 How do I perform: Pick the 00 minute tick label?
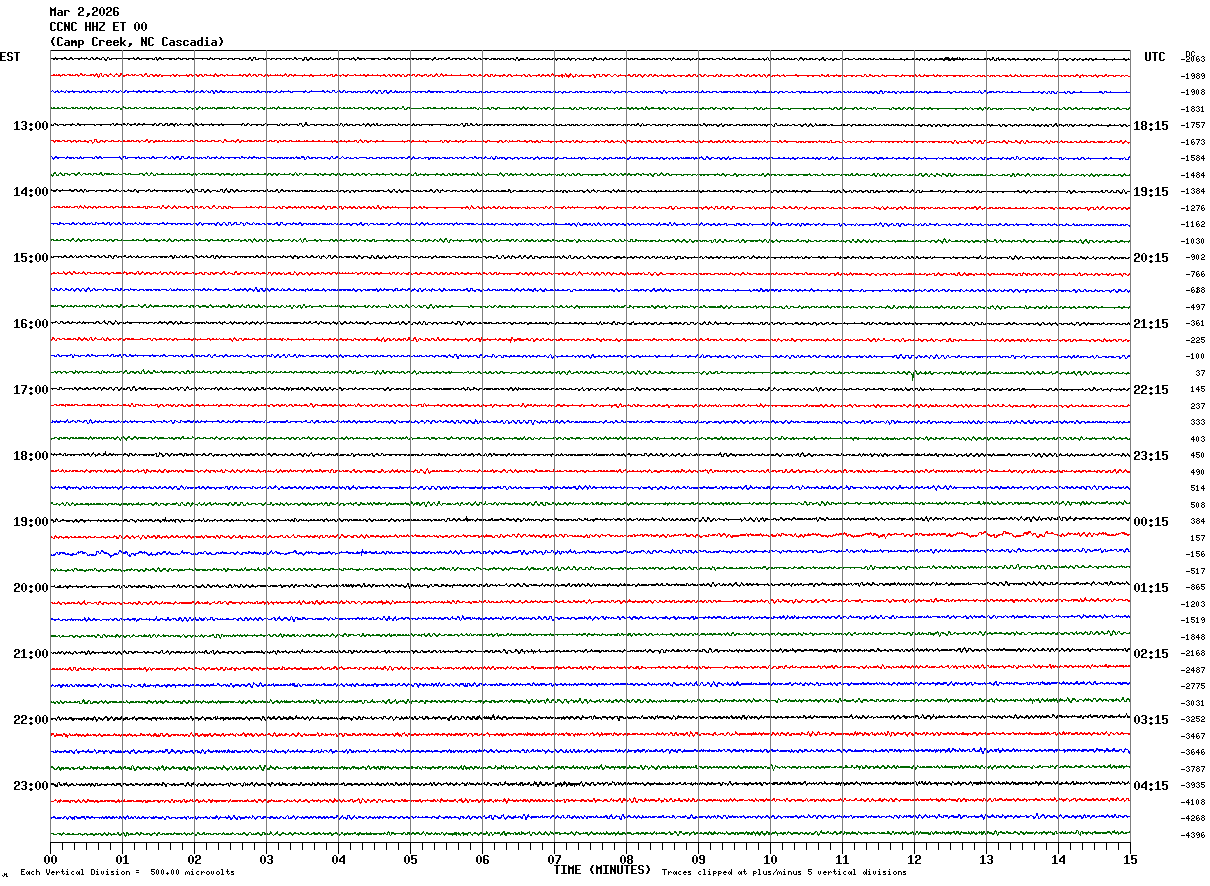[x=50, y=860]
